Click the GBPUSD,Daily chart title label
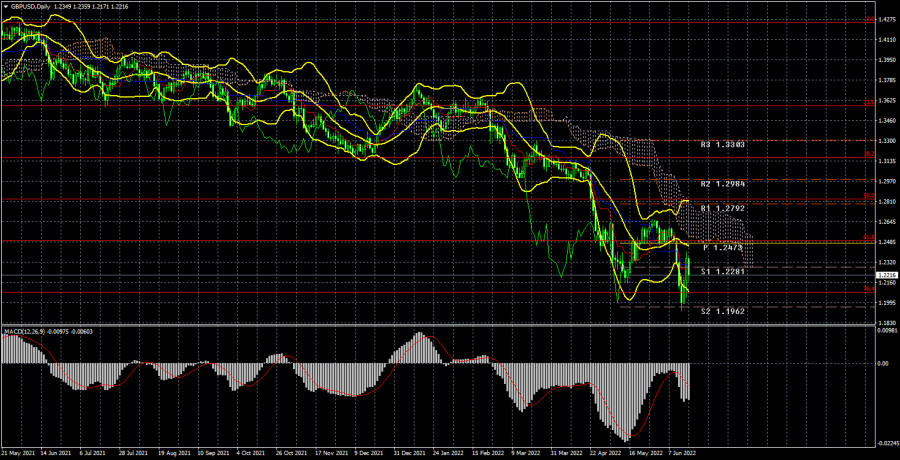 (x=28, y=5)
